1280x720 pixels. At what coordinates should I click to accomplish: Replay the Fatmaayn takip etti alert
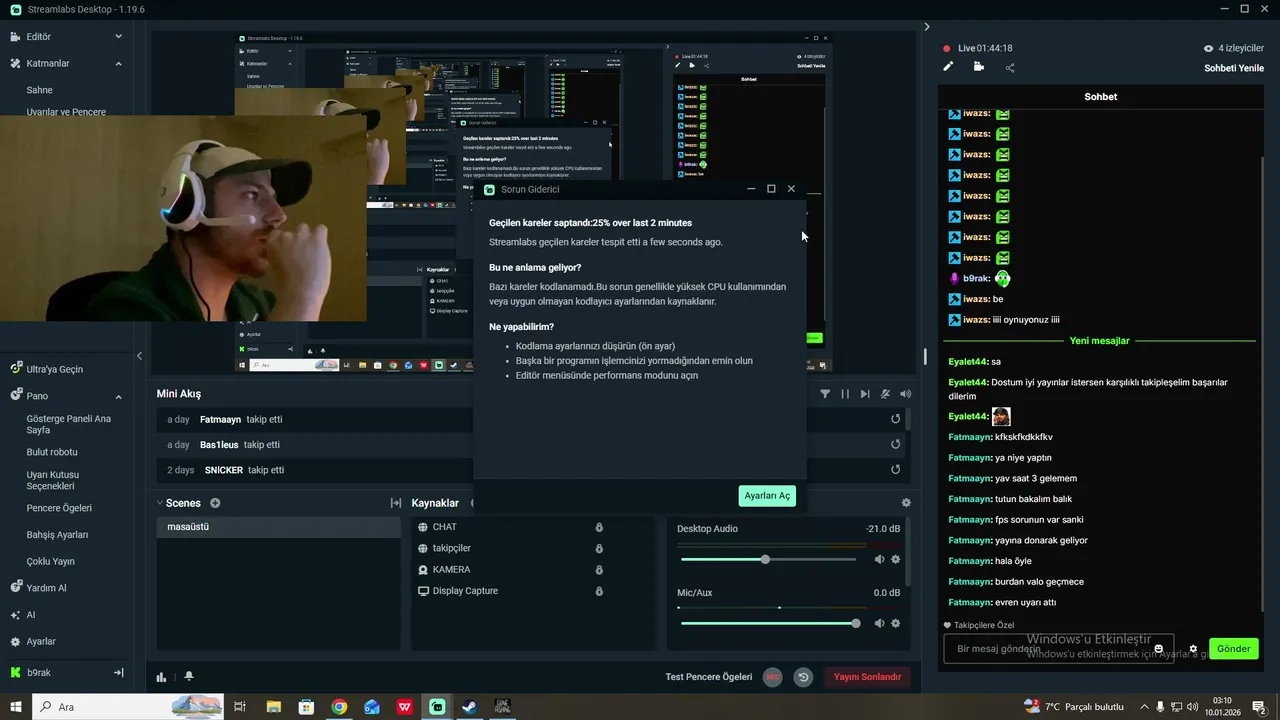tap(896, 419)
